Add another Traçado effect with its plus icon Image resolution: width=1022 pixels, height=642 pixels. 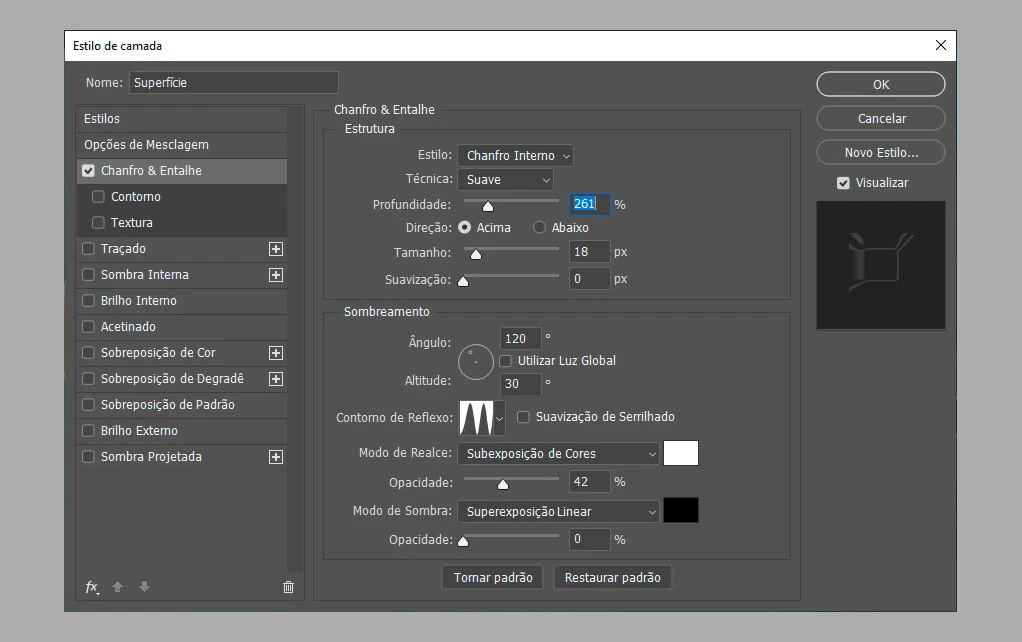point(275,248)
